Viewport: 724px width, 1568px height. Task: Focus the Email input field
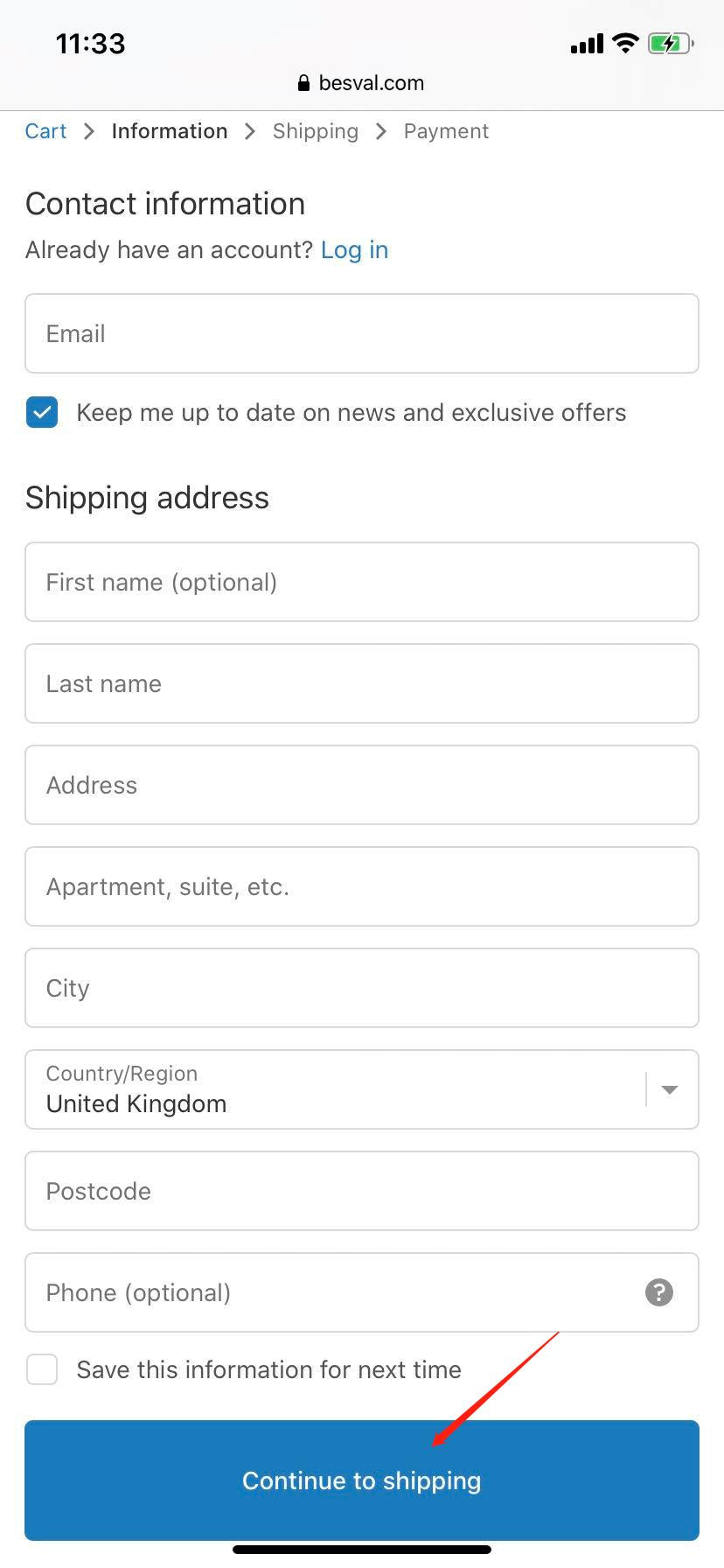pyautogui.click(x=362, y=333)
